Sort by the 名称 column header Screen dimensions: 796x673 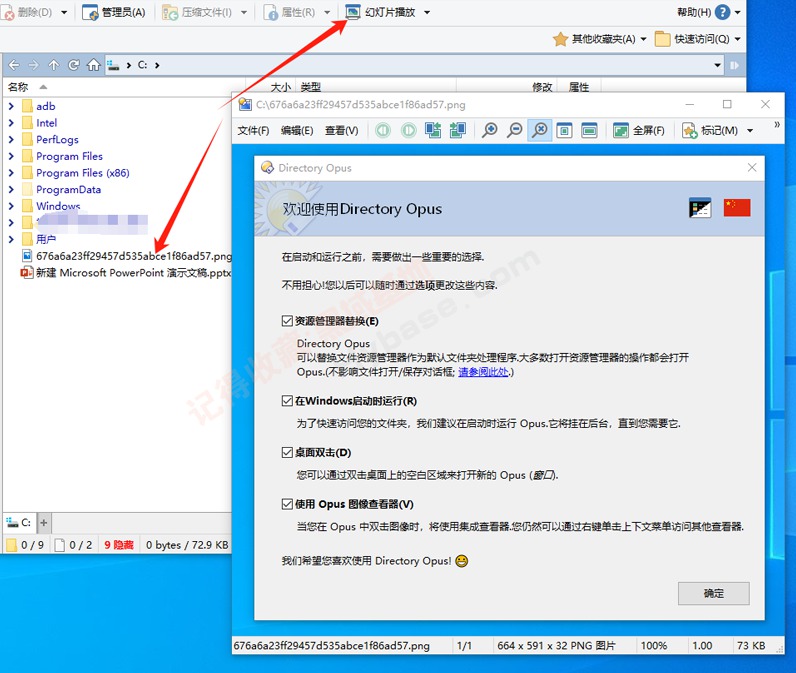18,87
